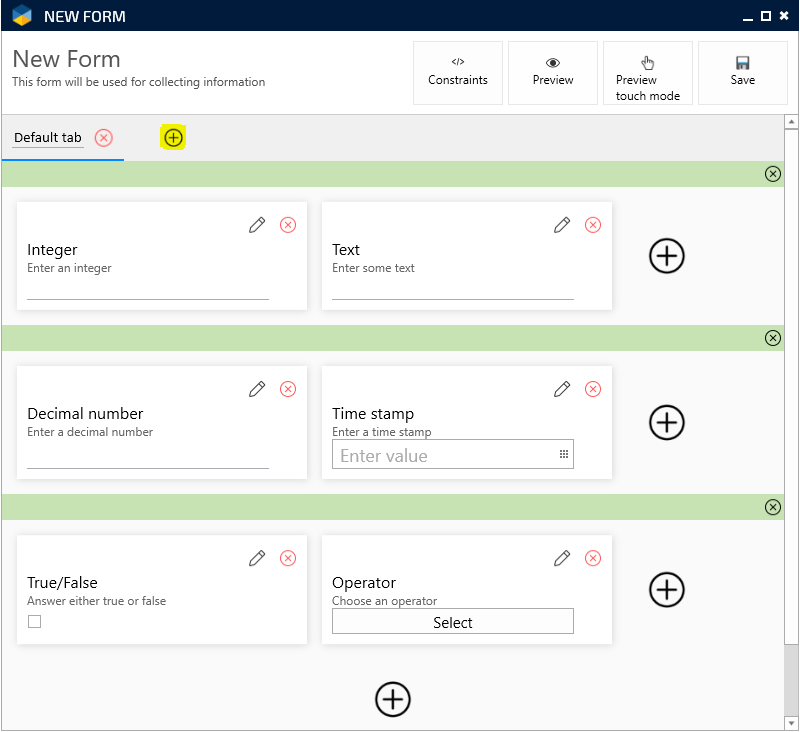Check the True/False checkbox
Screen dimensions: 800x732
pos(35,622)
